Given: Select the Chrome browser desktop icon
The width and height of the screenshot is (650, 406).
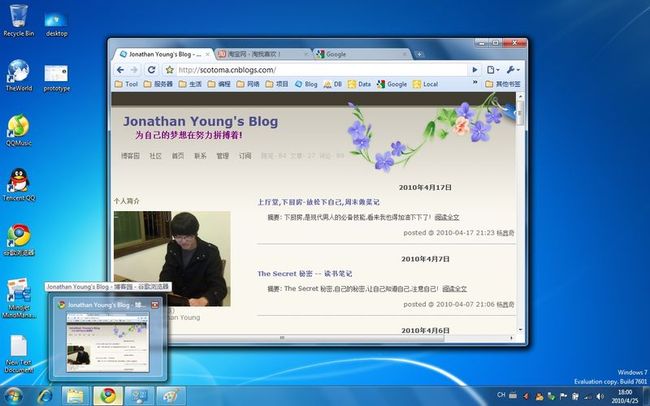Looking at the screenshot, I should 19,240.
